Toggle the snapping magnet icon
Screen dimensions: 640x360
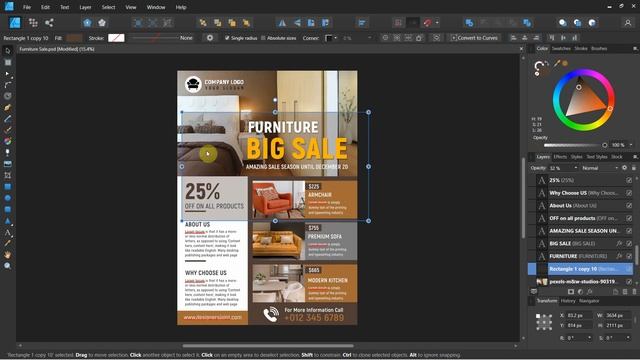(427, 23)
